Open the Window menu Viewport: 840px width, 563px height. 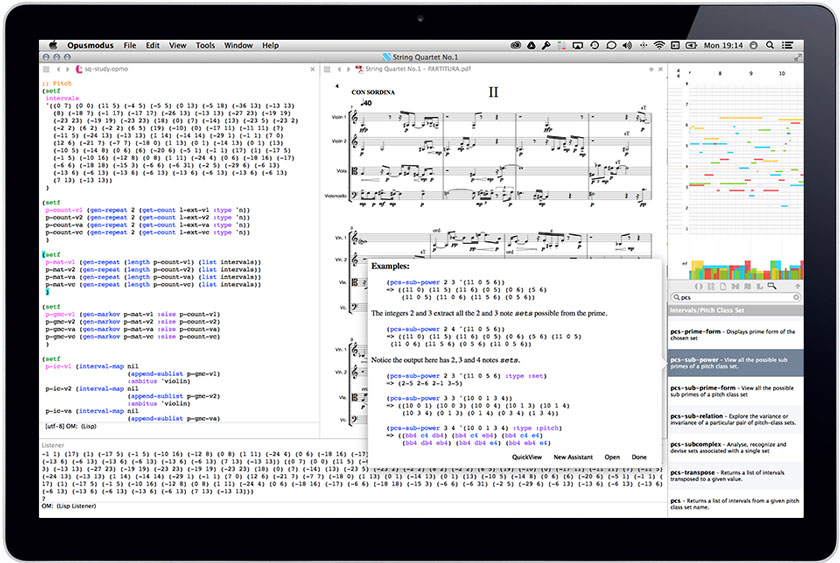coord(238,46)
